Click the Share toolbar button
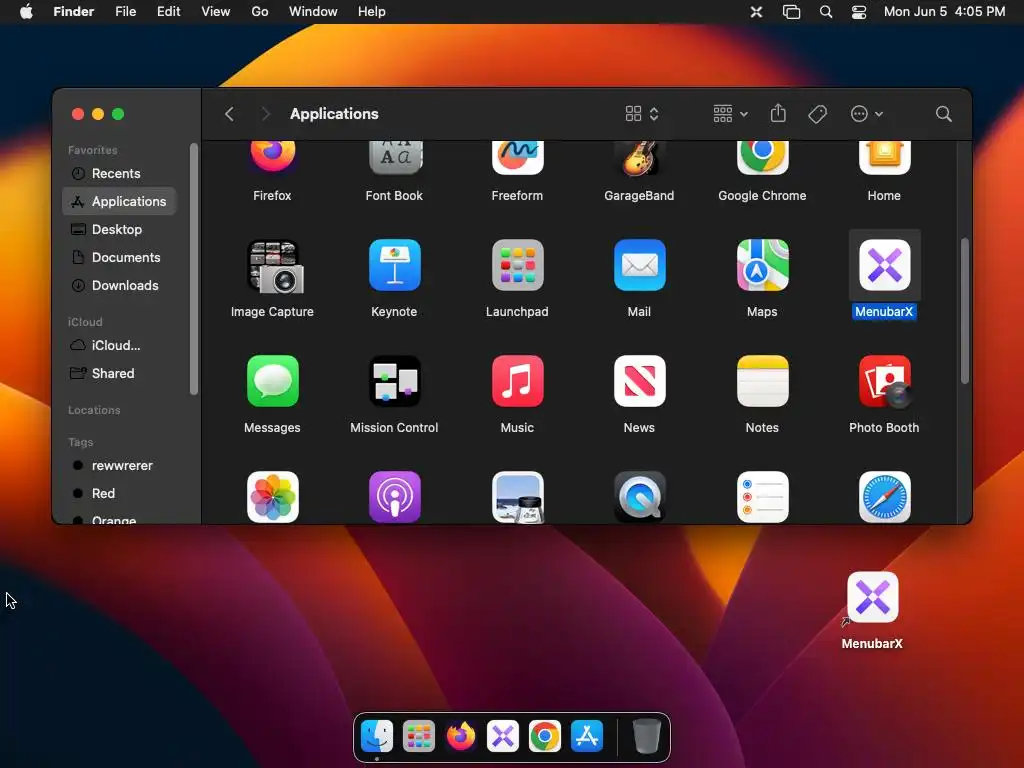This screenshot has height=768, width=1024. click(778, 114)
